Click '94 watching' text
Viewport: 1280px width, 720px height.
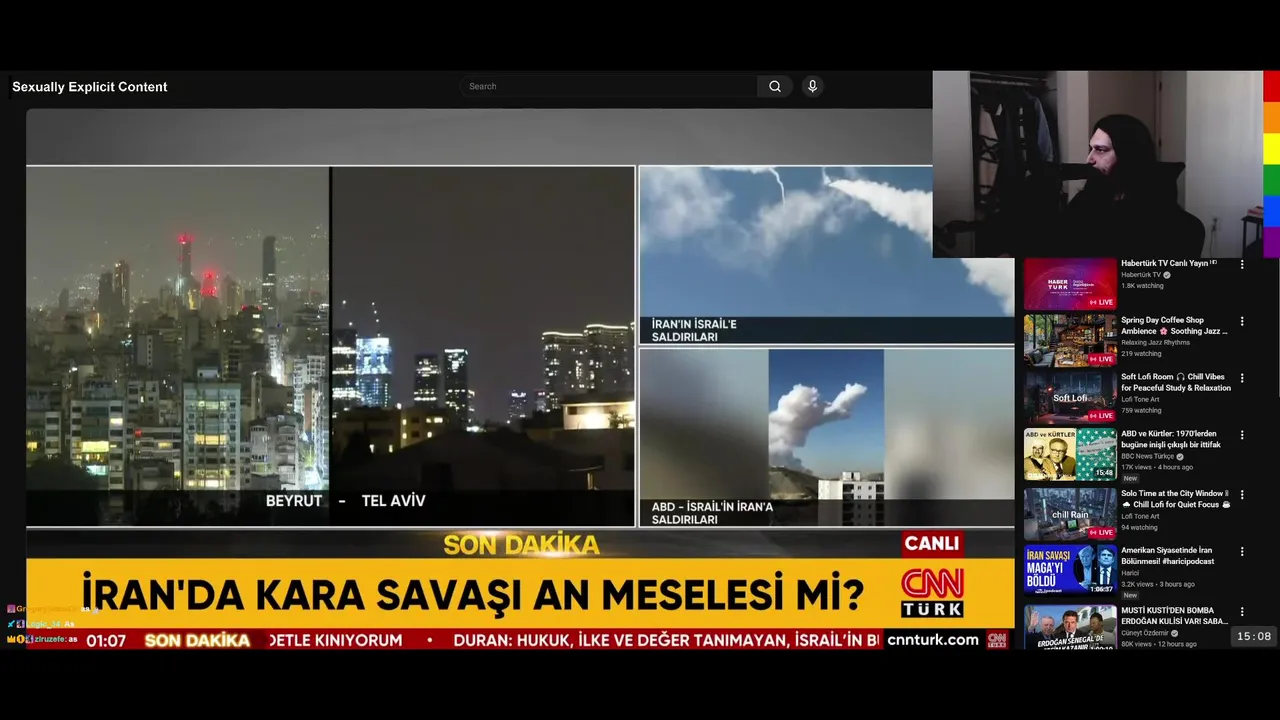(1139, 527)
